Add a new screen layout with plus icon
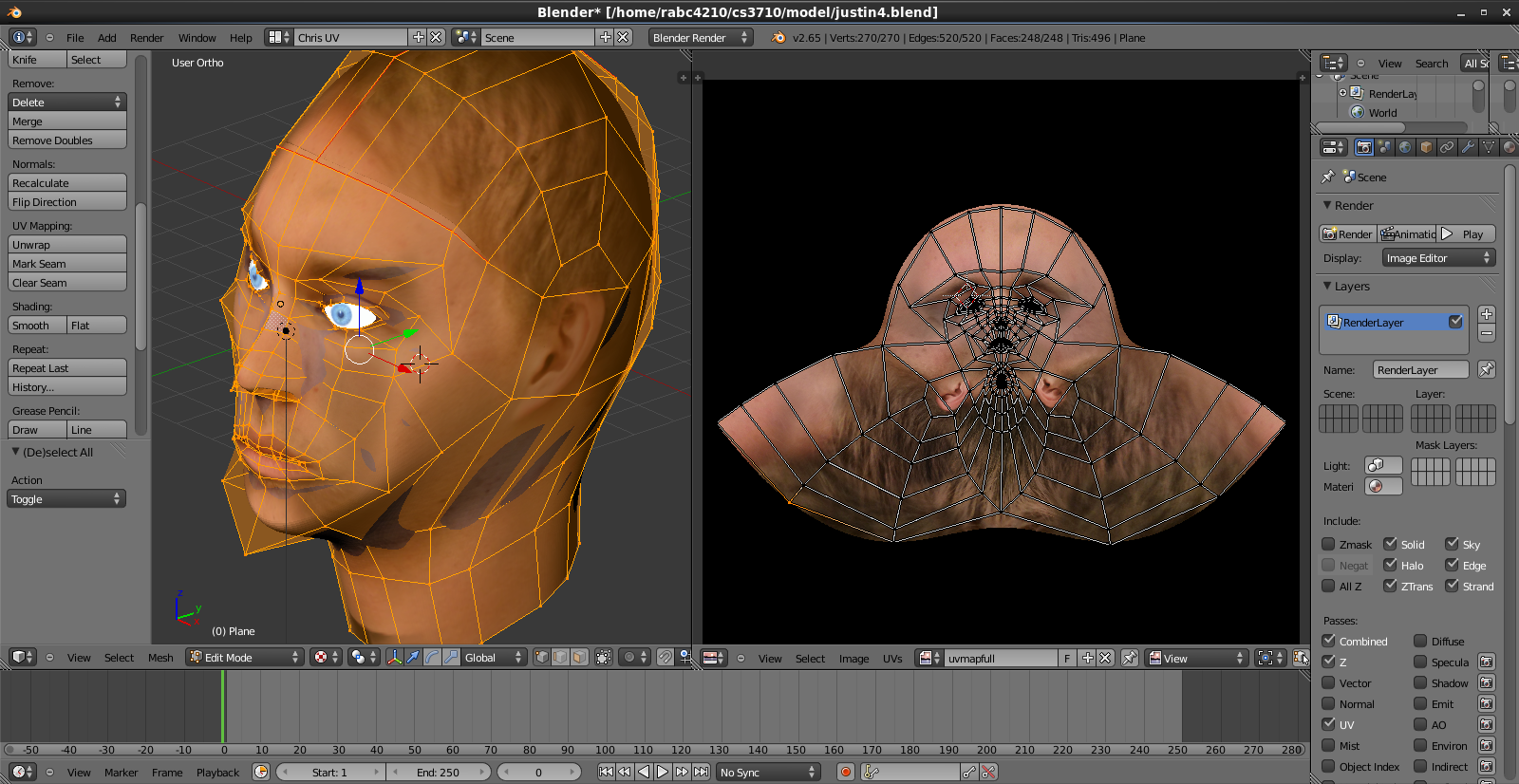 [x=419, y=37]
